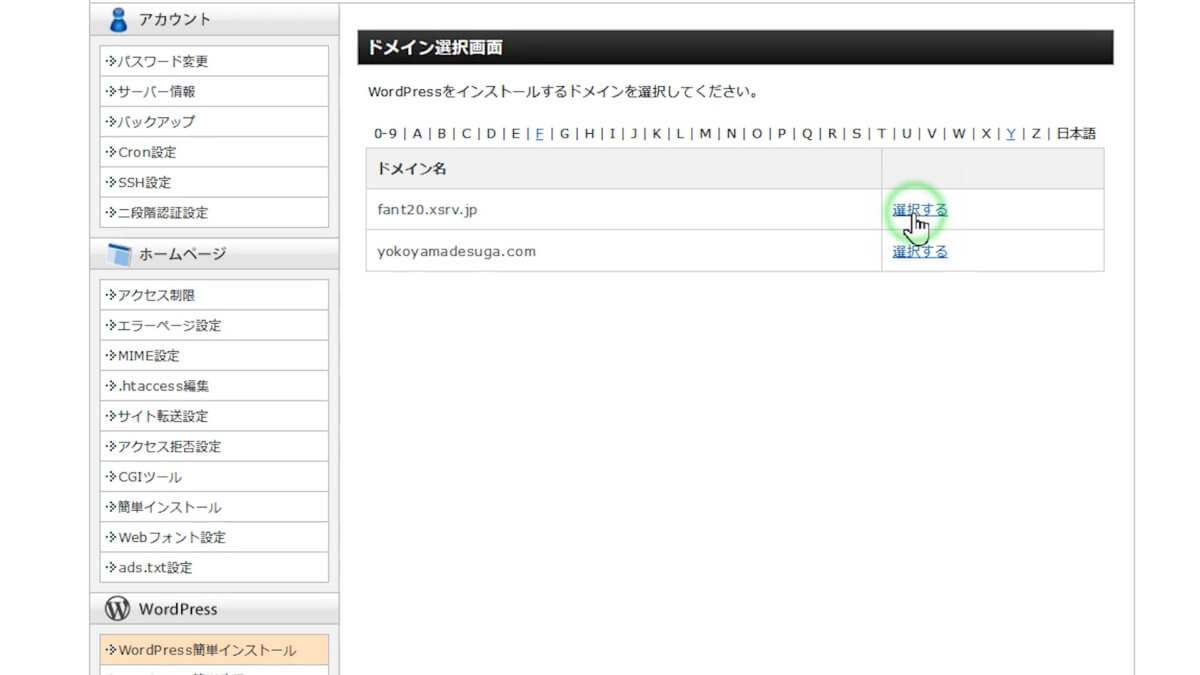
Task: Click the 日本語 domain filter
Action: tap(1076, 133)
